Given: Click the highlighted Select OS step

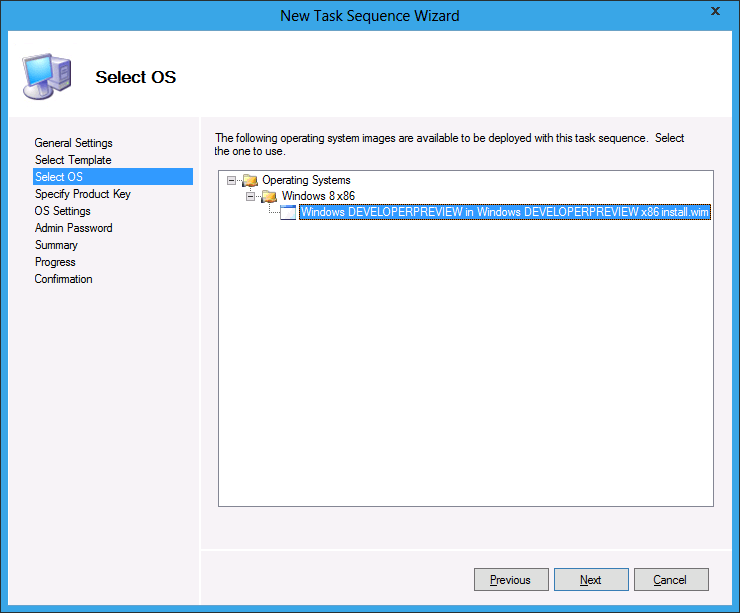Looking at the screenshot, I should click(x=59, y=177).
